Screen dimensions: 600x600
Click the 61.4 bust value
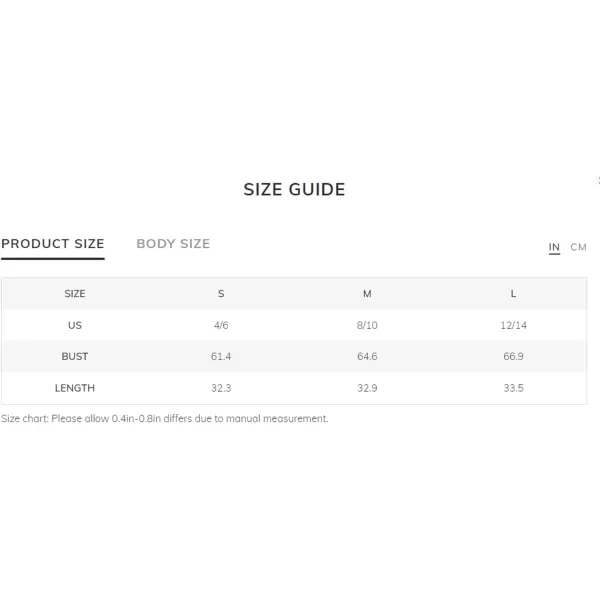pyautogui.click(x=221, y=357)
